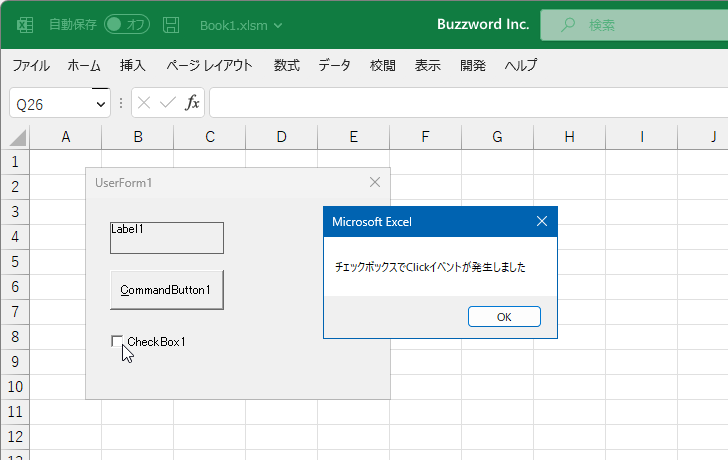Close the Microsoft Excel message dialog
Viewport: 728px width, 460px height.
[542, 221]
